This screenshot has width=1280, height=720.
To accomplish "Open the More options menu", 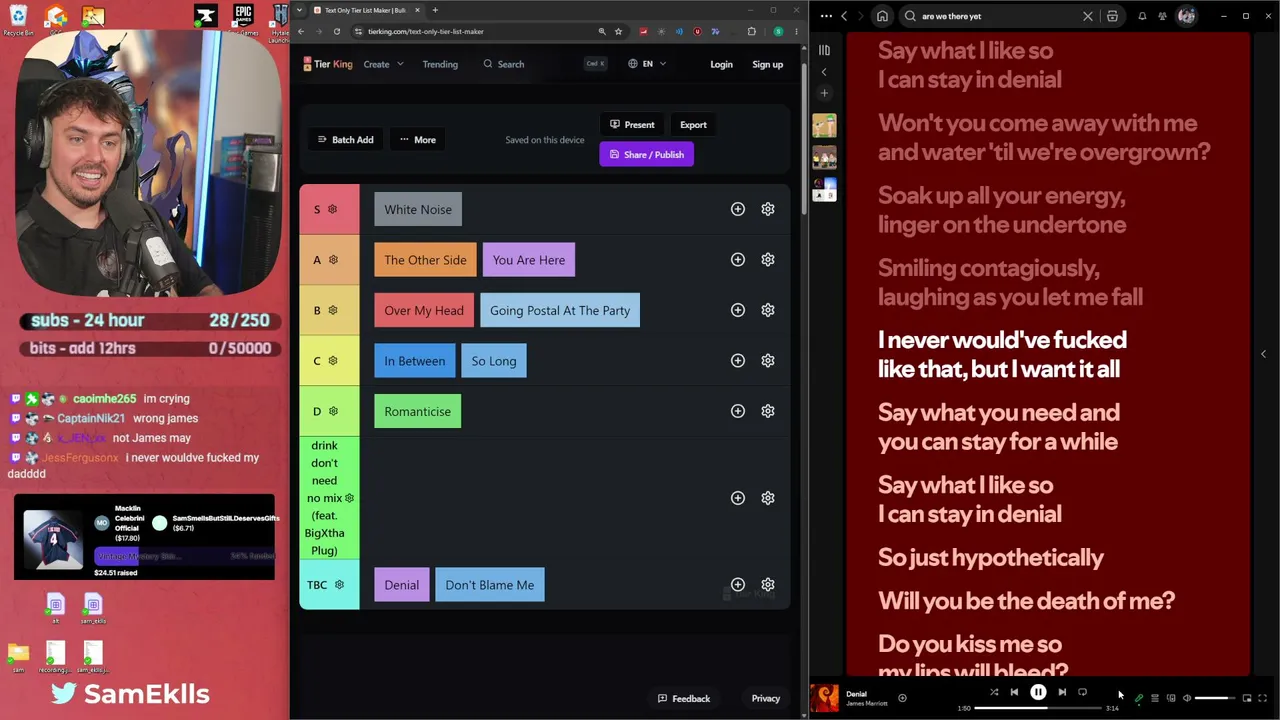I will point(418,140).
